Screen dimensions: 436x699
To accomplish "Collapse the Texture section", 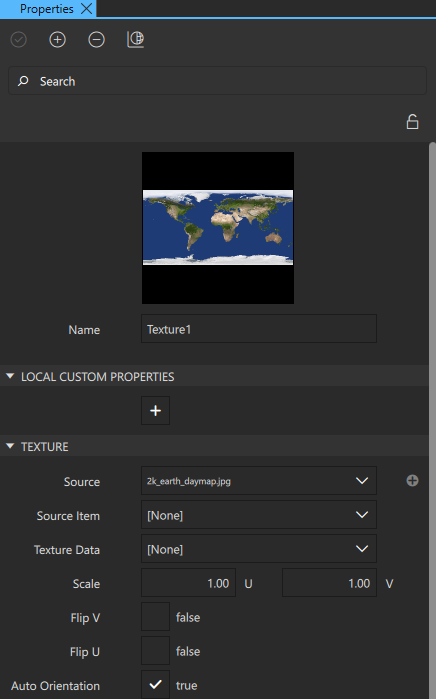I will coord(10,446).
